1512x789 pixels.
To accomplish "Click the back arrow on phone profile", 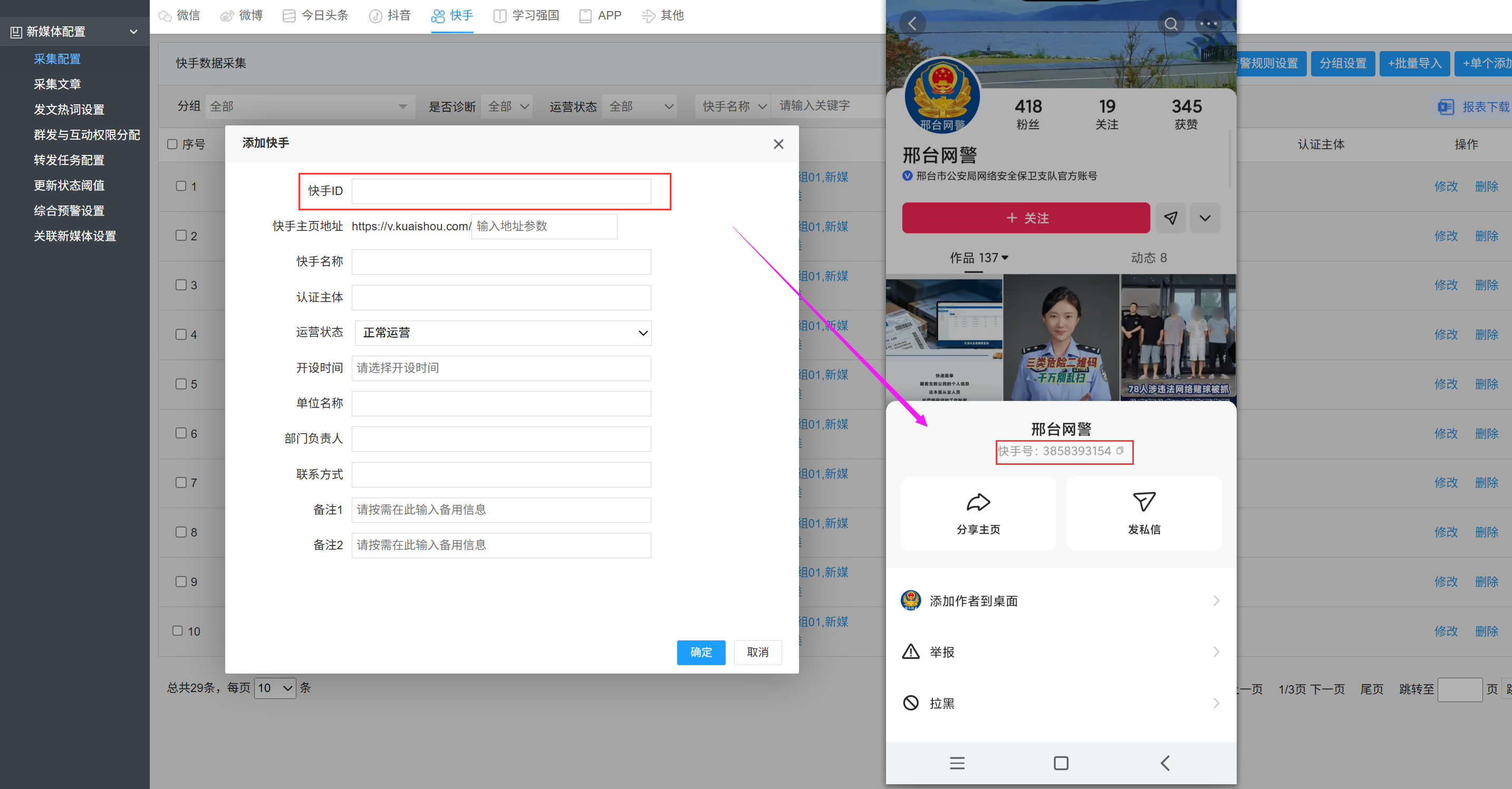I will click(x=912, y=24).
